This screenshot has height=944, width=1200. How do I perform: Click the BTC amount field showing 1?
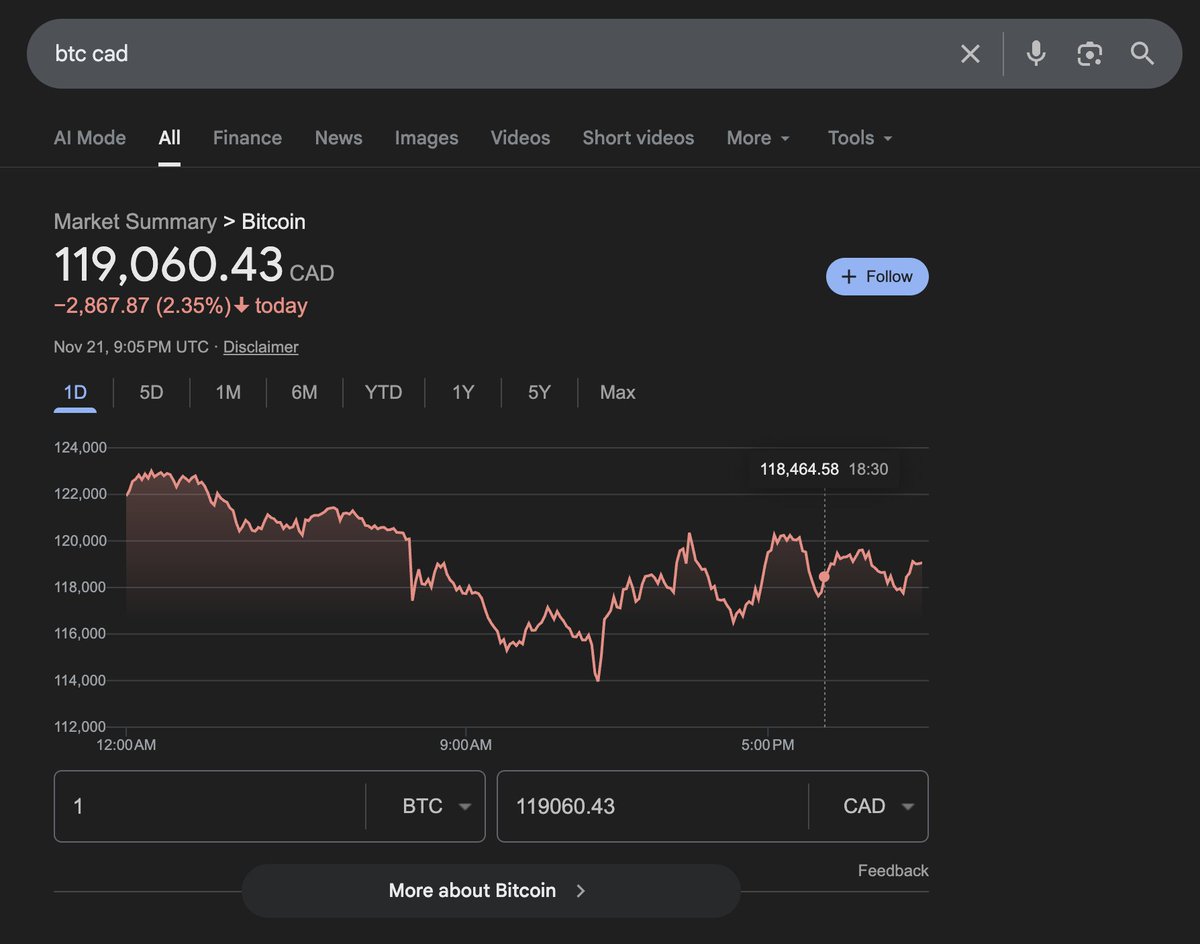click(x=210, y=806)
